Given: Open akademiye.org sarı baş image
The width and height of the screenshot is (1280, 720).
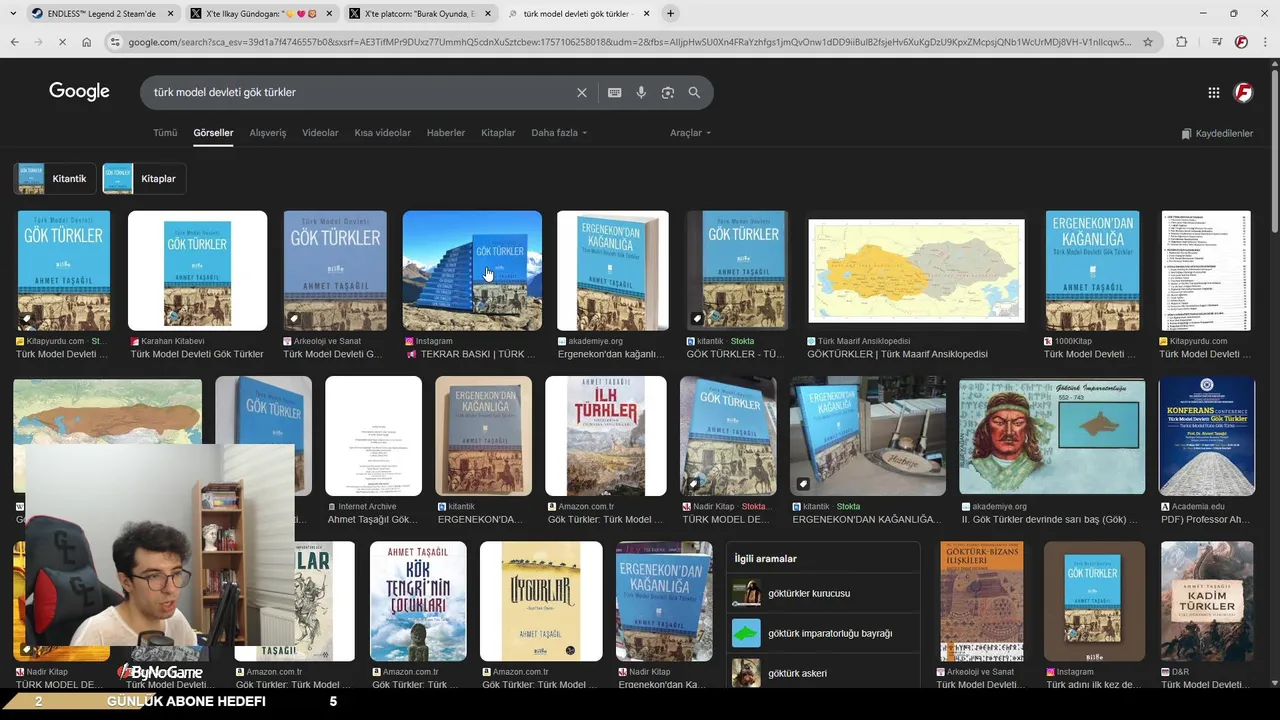Looking at the screenshot, I should (1052, 436).
